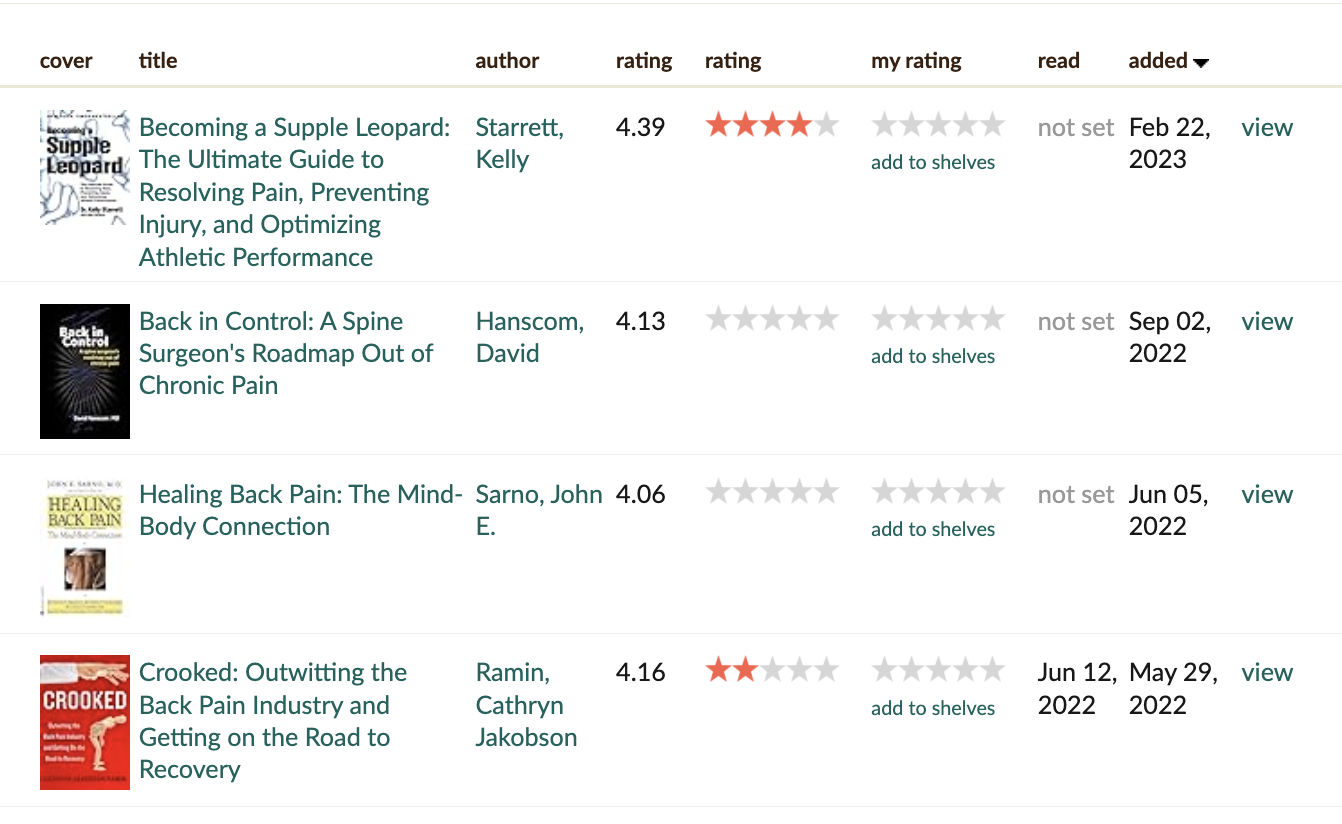Rate Healing Back Pain one star
Screen dimensions: 1342x824
pos(884,493)
